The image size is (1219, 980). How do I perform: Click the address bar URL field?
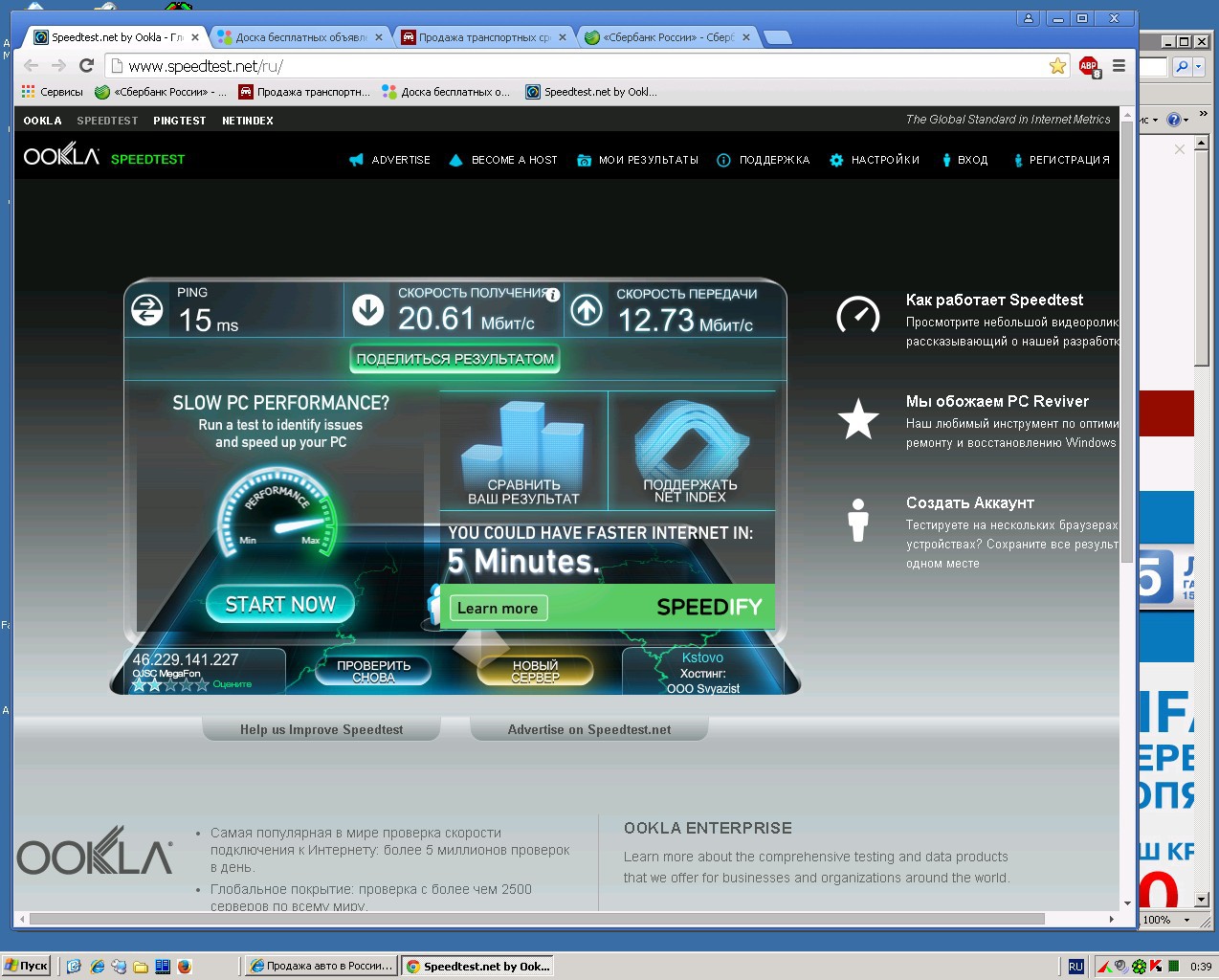[x=574, y=66]
